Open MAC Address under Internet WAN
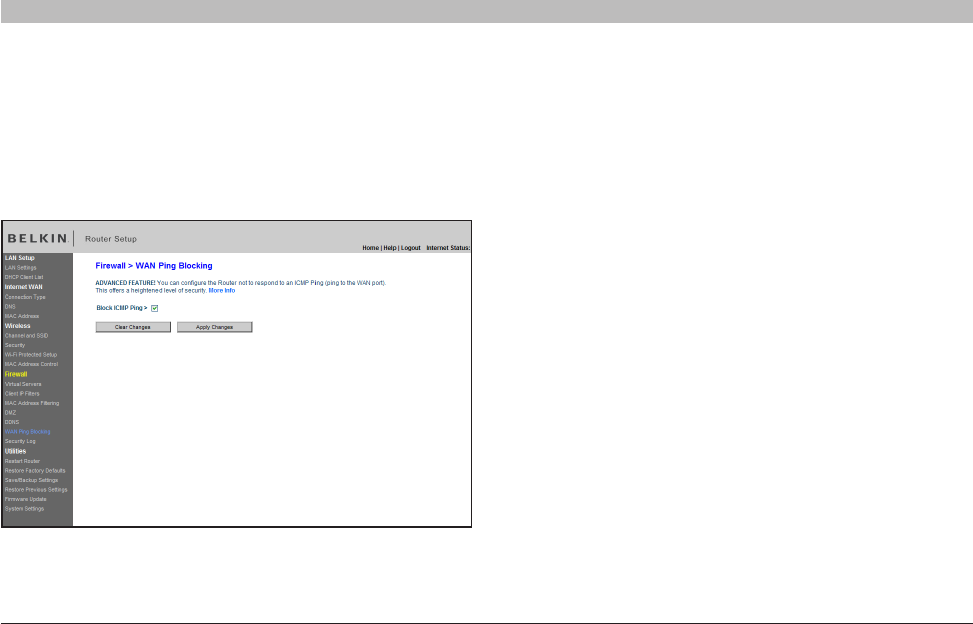 click(22, 316)
